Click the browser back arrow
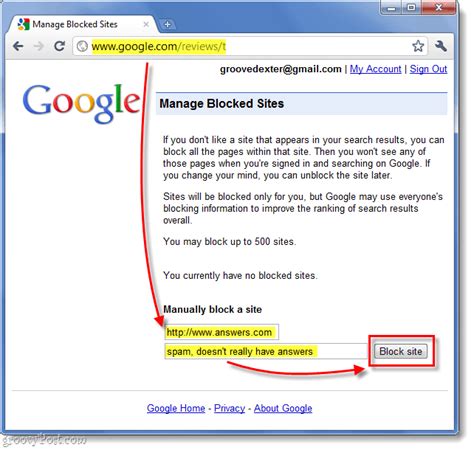The image size is (474, 450). click(18, 46)
